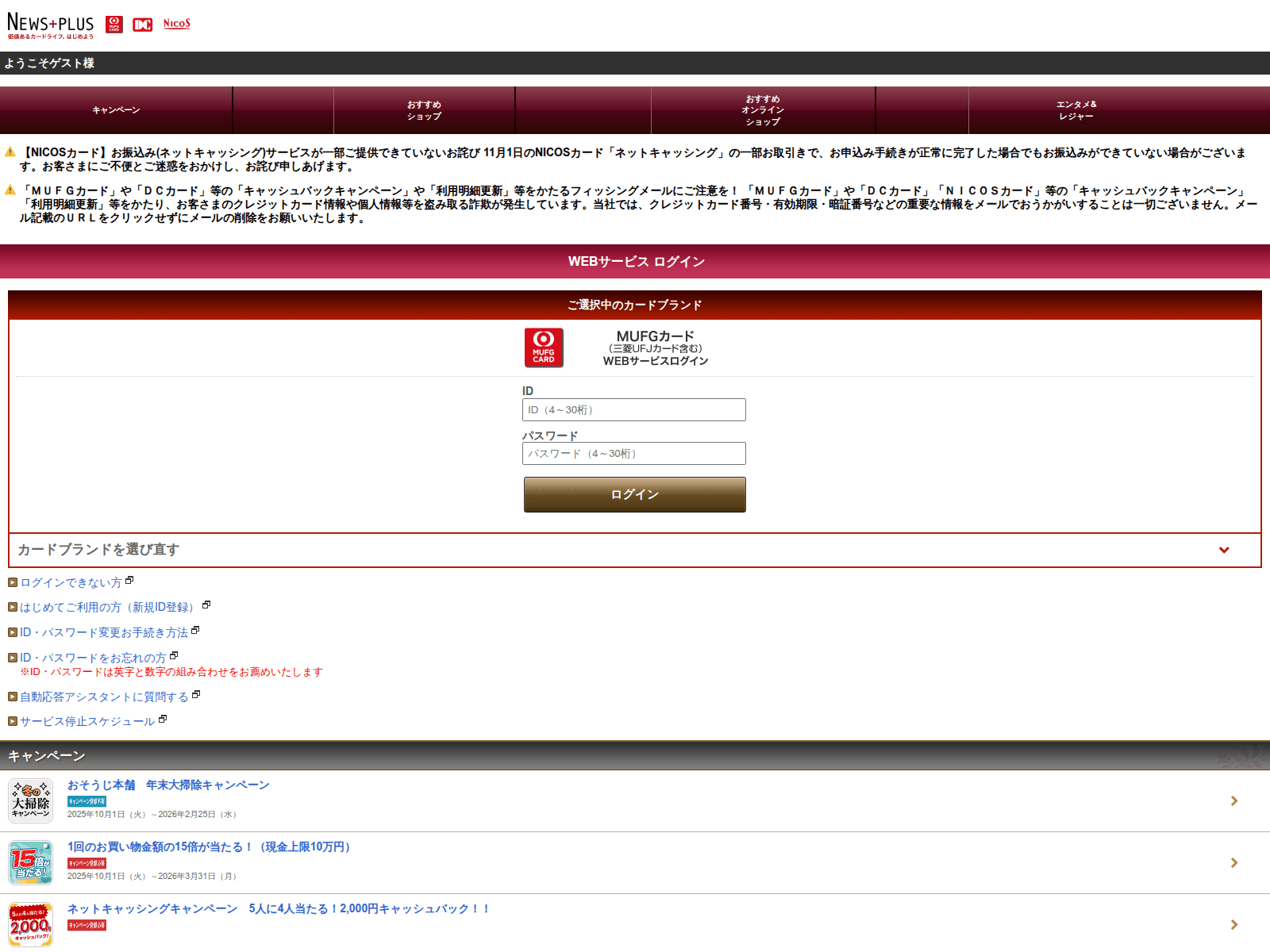The image size is (1270, 952).
Task: Open the 2,000円 cashback campaign thumbnail
Action: coord(31,924)
